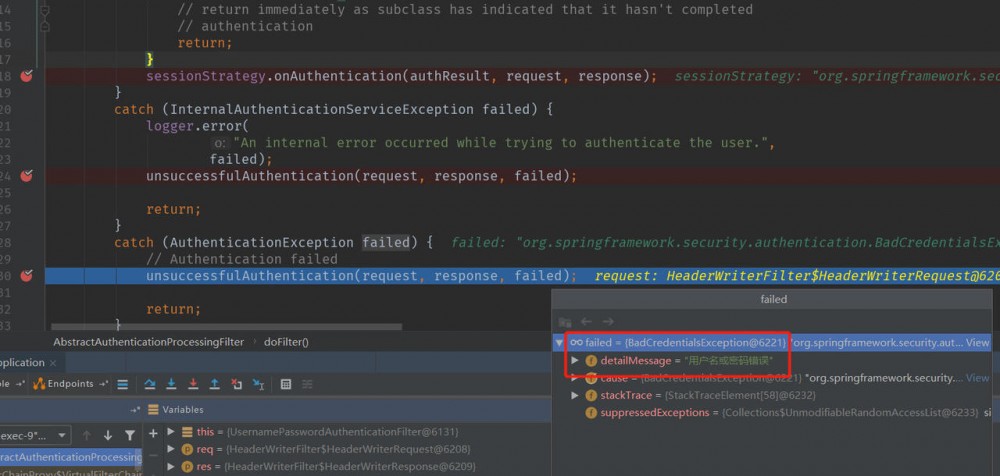Click View link on the cause row
The width and height of the screenshot is (1000, 476).
pos(977,378)
